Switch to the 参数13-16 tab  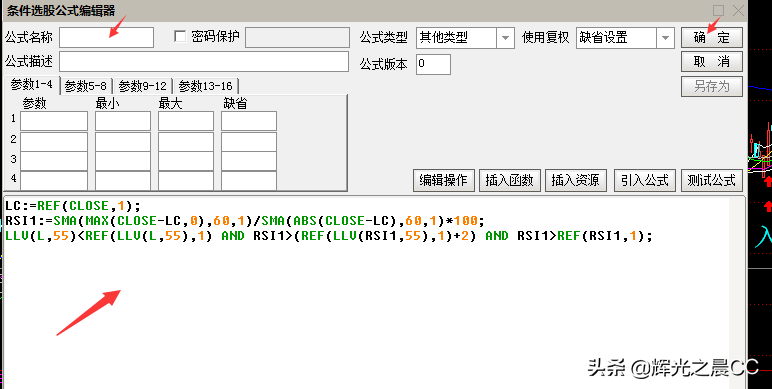(206, 87)
